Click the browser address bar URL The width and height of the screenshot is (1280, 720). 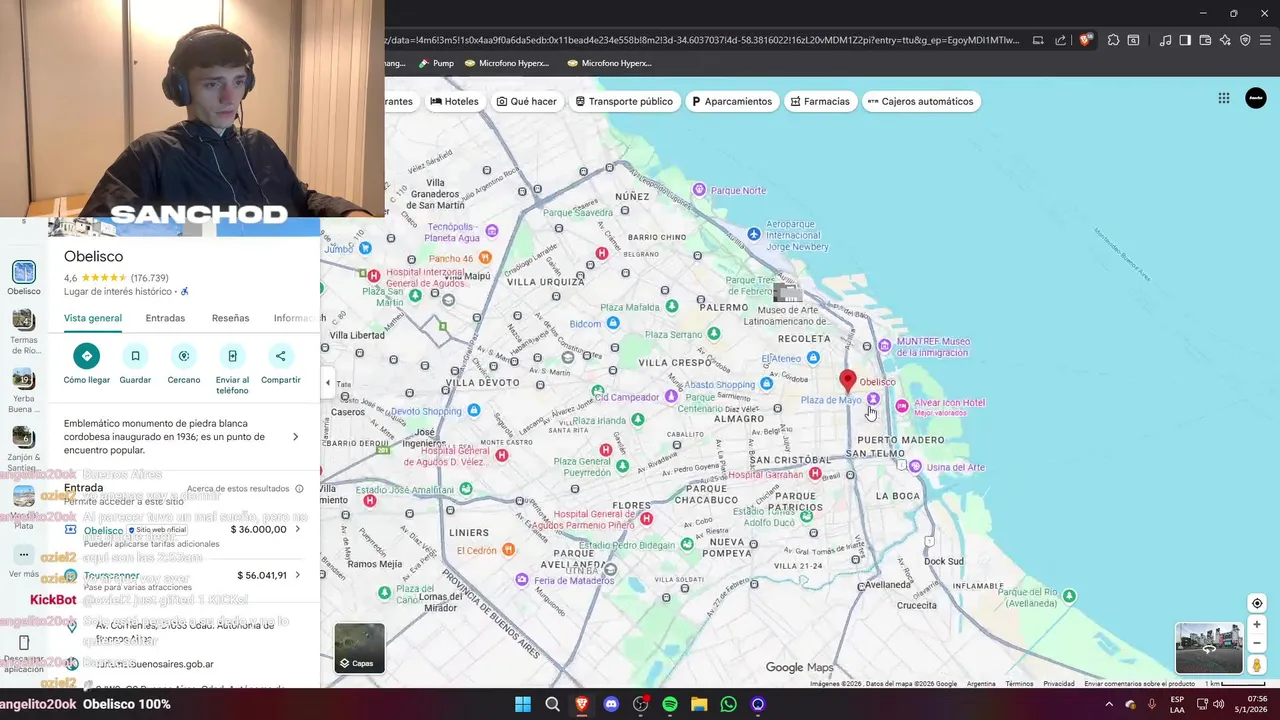pyautogui.click(x=705, y=40)
